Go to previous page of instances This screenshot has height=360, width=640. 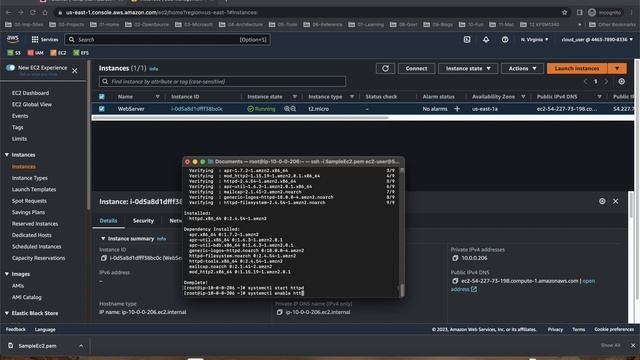pos(585,82)
